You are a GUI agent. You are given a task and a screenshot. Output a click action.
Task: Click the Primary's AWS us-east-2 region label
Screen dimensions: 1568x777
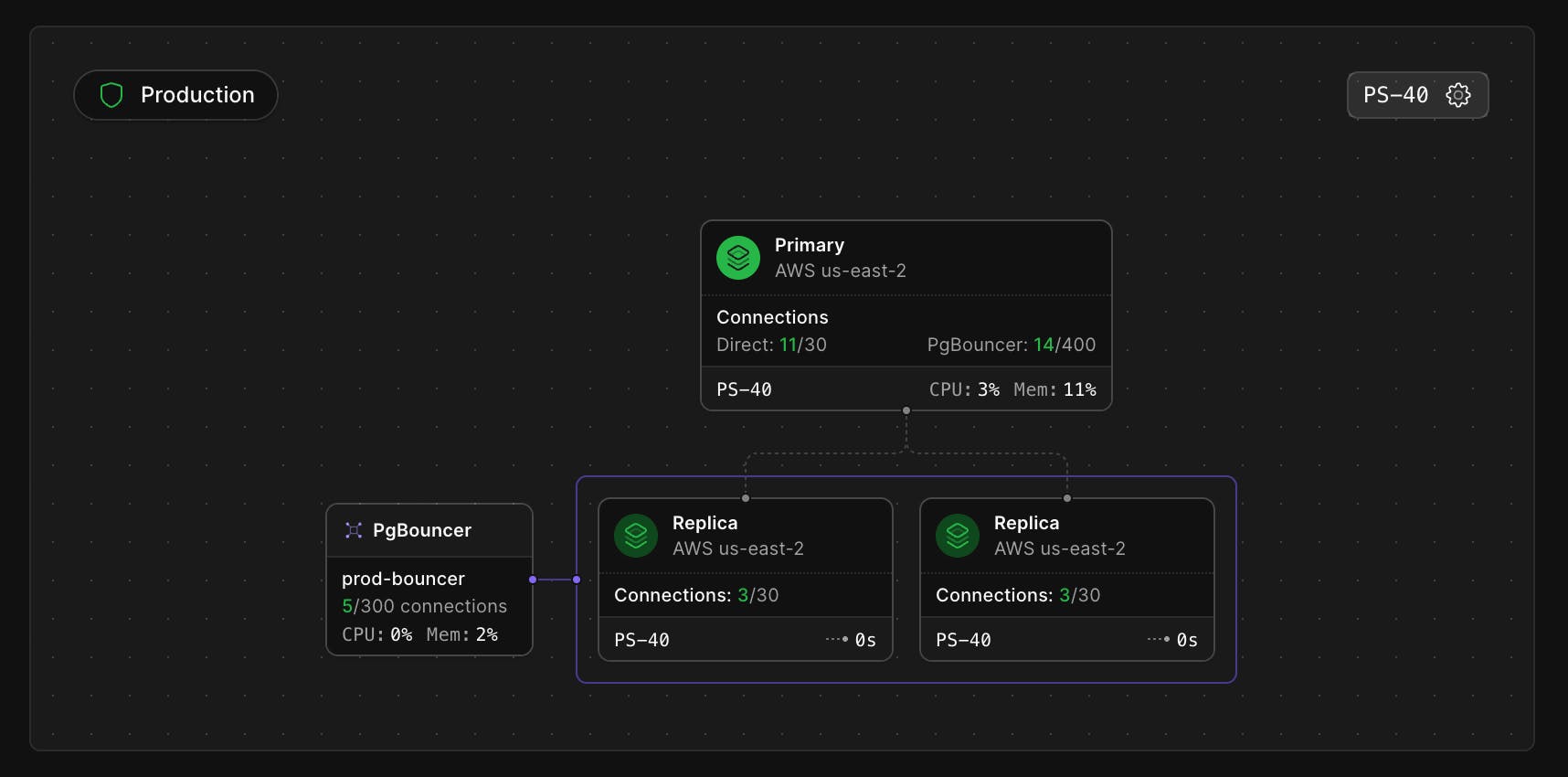pyautogui.click(x=841, y=271)
